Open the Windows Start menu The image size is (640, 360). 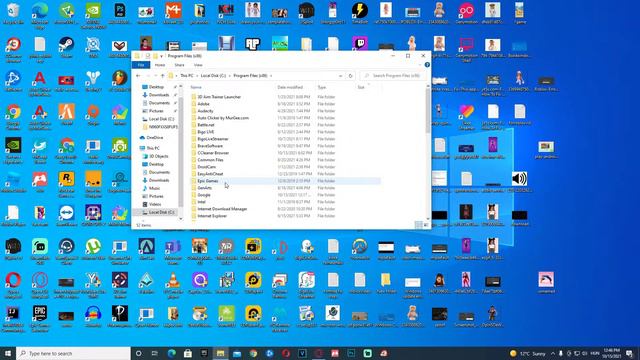click(x=8, y=353)
